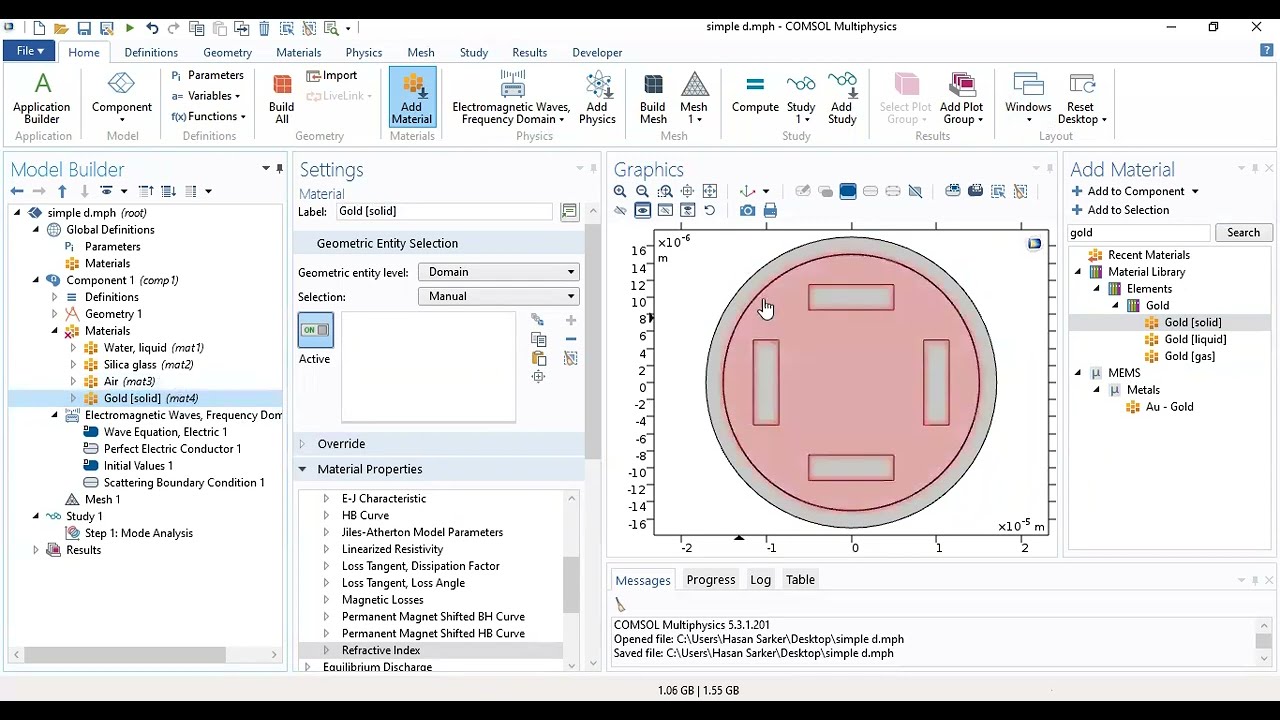The image size is (1280, 720).
Task: Click the Help question mark icon
Action: pos(1266,51)
